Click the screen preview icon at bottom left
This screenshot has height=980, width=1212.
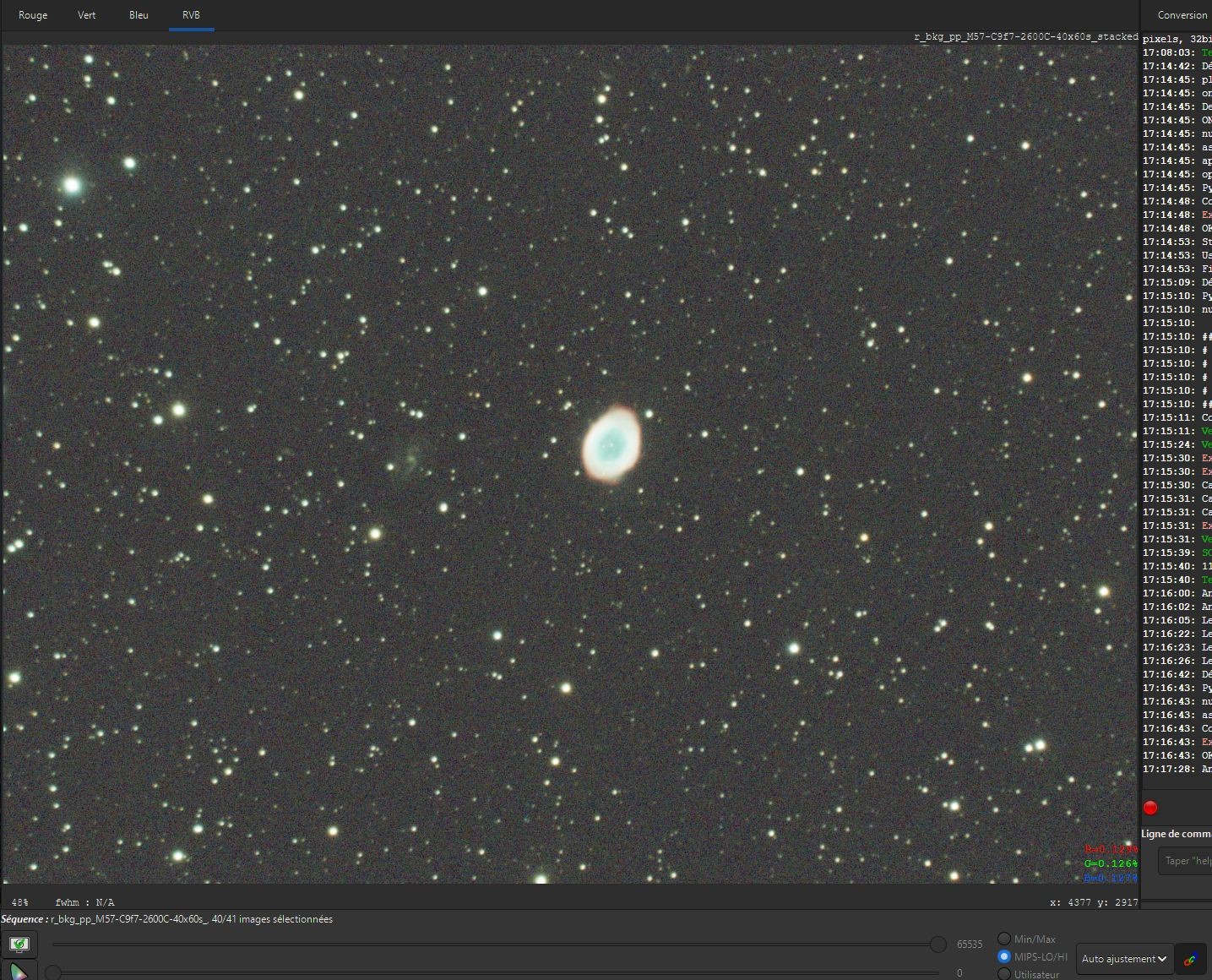[x=19, y=944]
